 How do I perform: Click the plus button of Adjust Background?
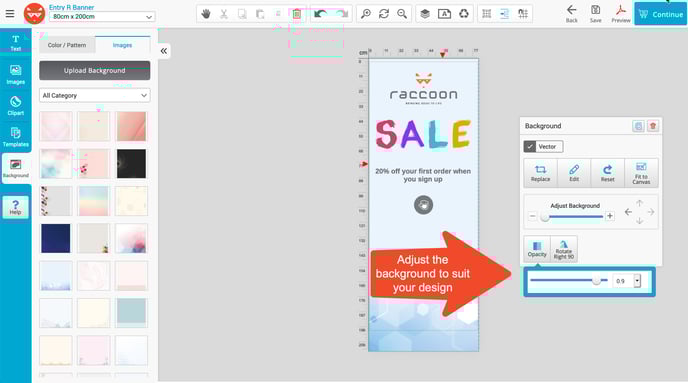609,216
